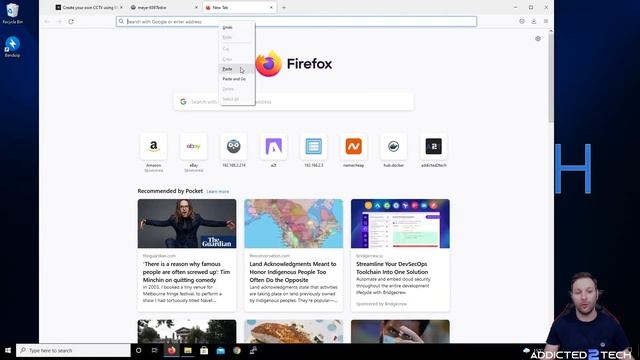Select the New Tab browser tab
This screenshot has height=360, width=640.
239,7
